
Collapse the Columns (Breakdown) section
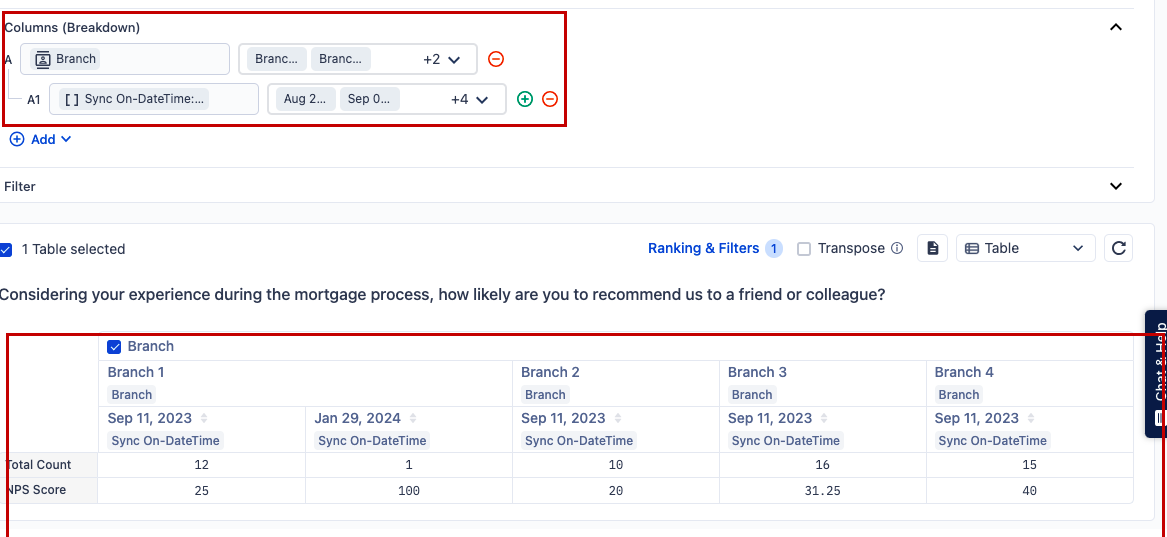(1116, 27)
